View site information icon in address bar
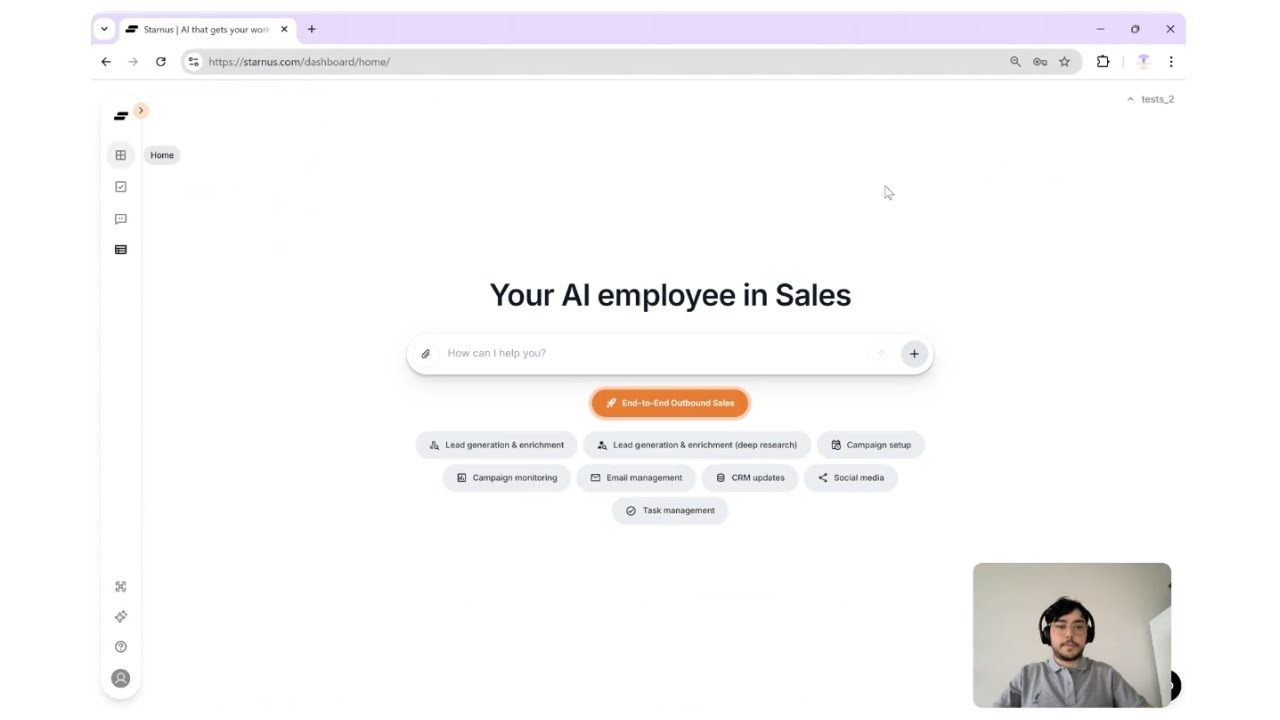1280x720 pixels. point(194,62)
